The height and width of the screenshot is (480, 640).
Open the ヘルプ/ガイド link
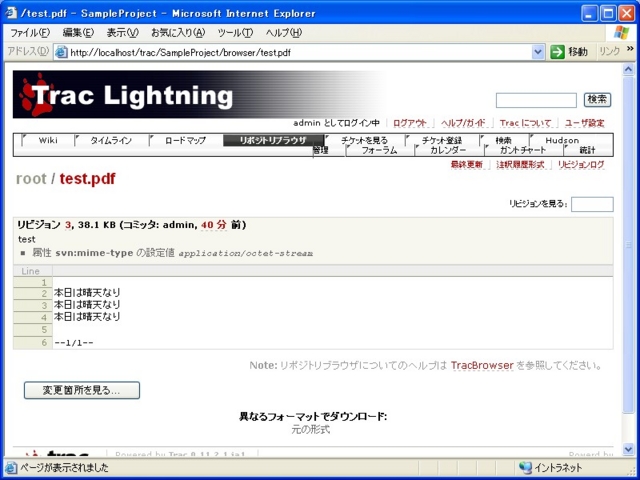click(x=463, y=123)
